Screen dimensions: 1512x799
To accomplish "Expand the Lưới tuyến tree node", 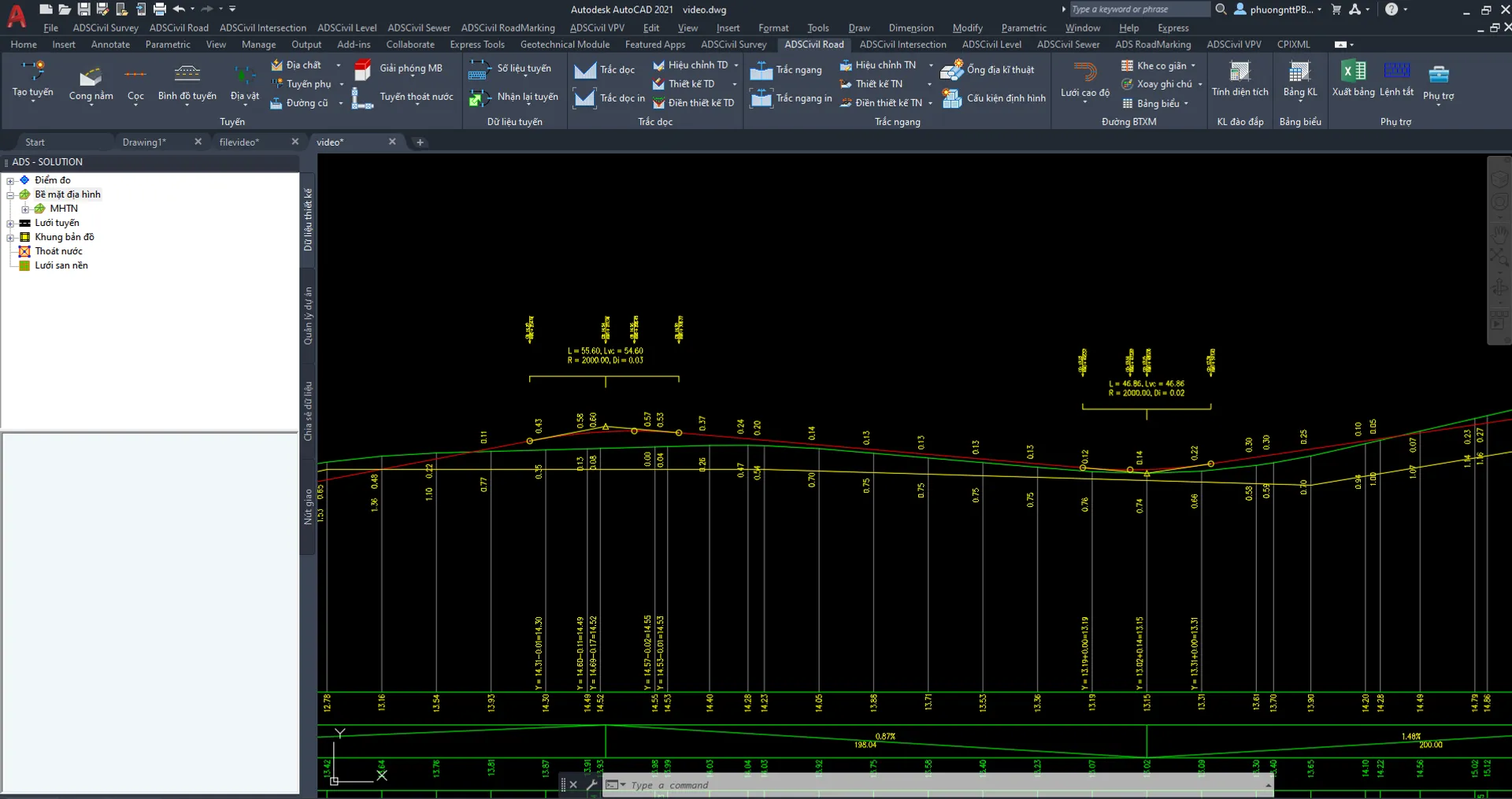I will pos(10,224).
